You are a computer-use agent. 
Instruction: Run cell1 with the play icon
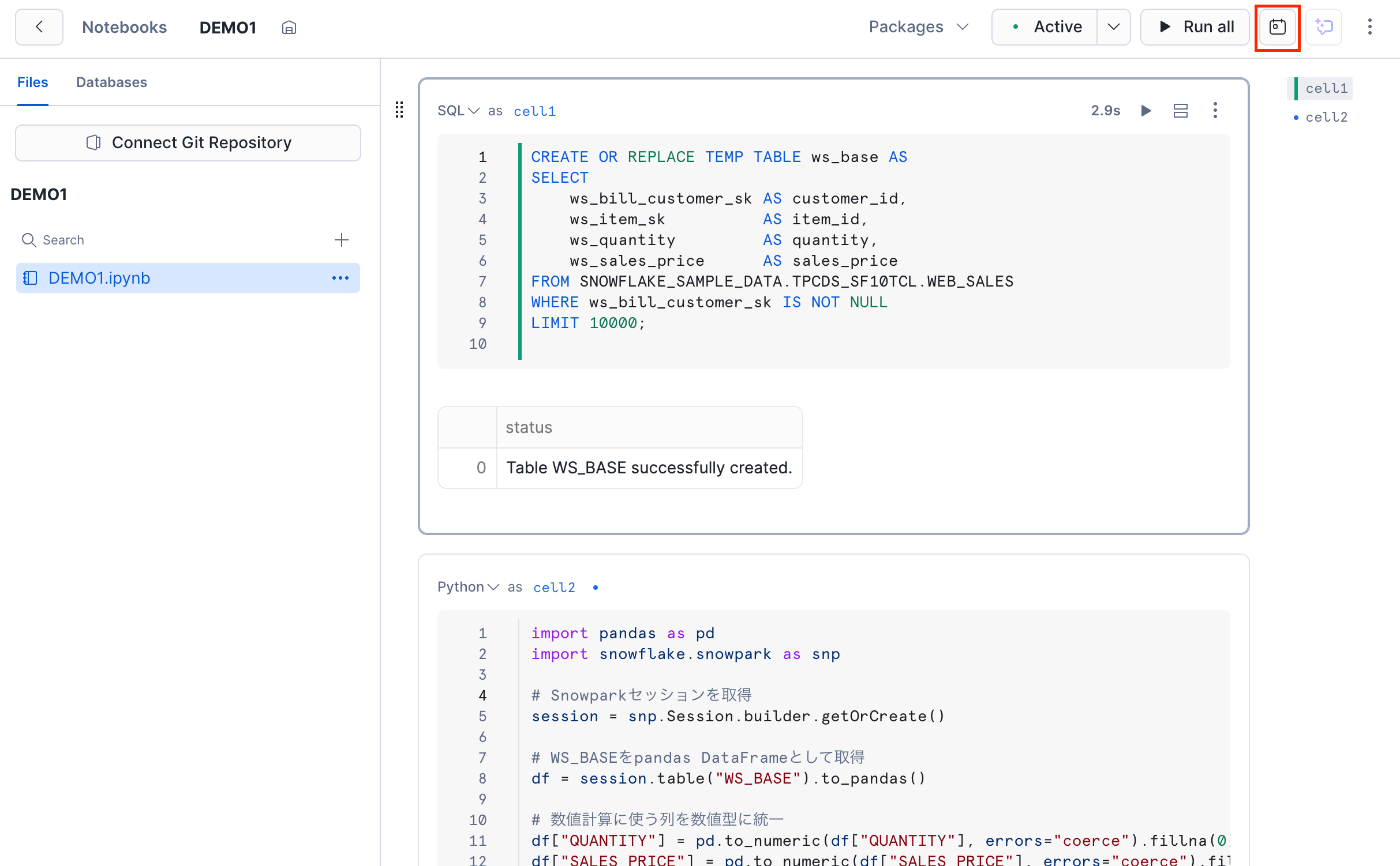pyautogui.click(x=1147, y=110)
